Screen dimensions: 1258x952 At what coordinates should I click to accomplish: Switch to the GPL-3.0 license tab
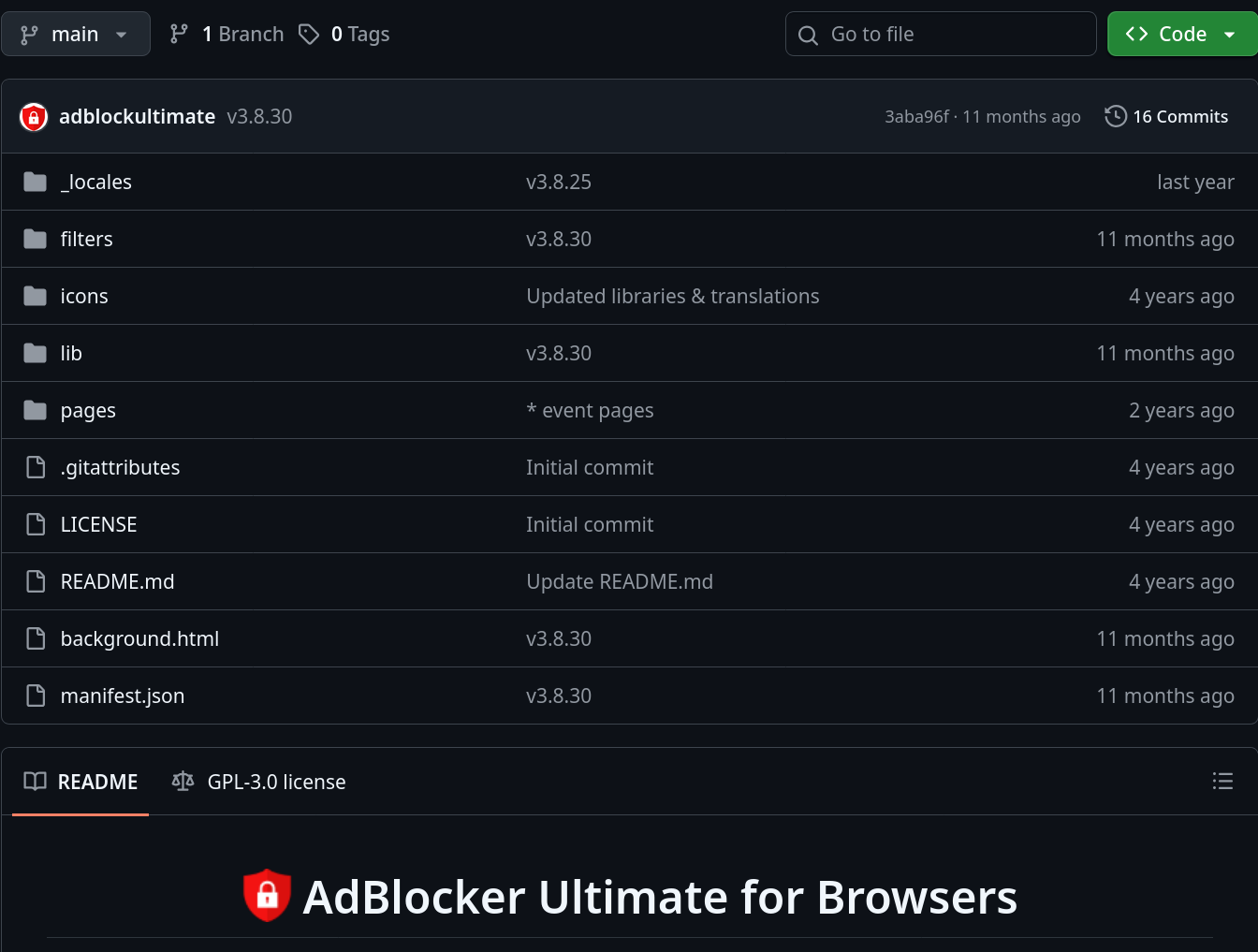pos(259,782)
